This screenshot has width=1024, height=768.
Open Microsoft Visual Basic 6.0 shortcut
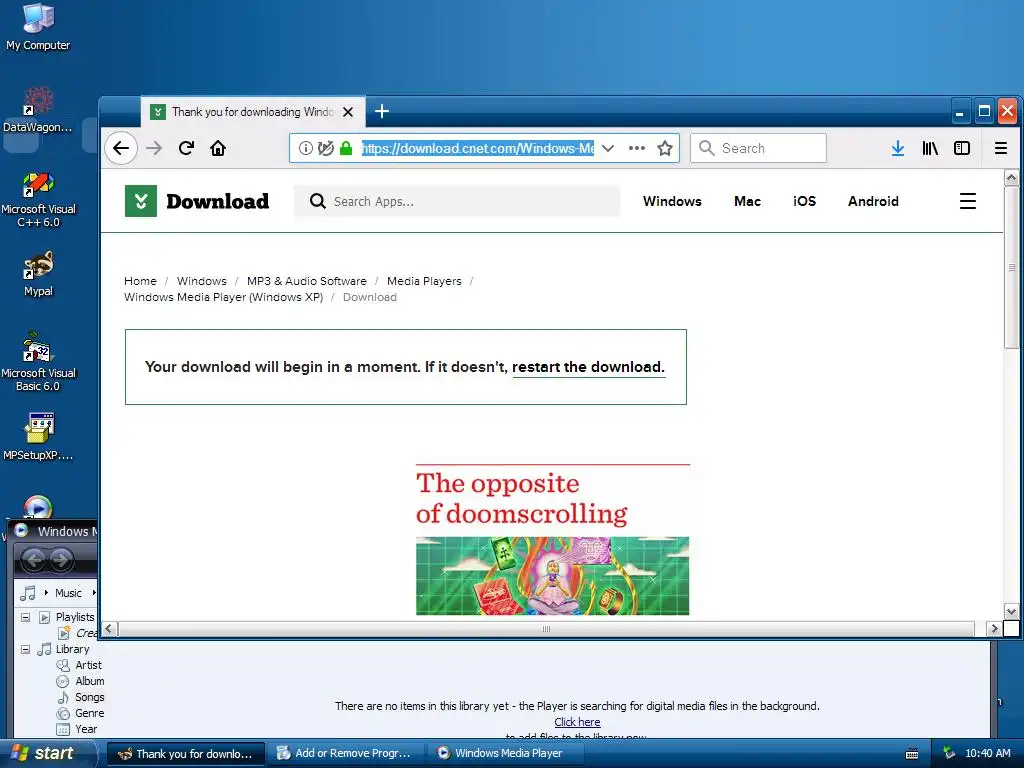pos(38,362)
